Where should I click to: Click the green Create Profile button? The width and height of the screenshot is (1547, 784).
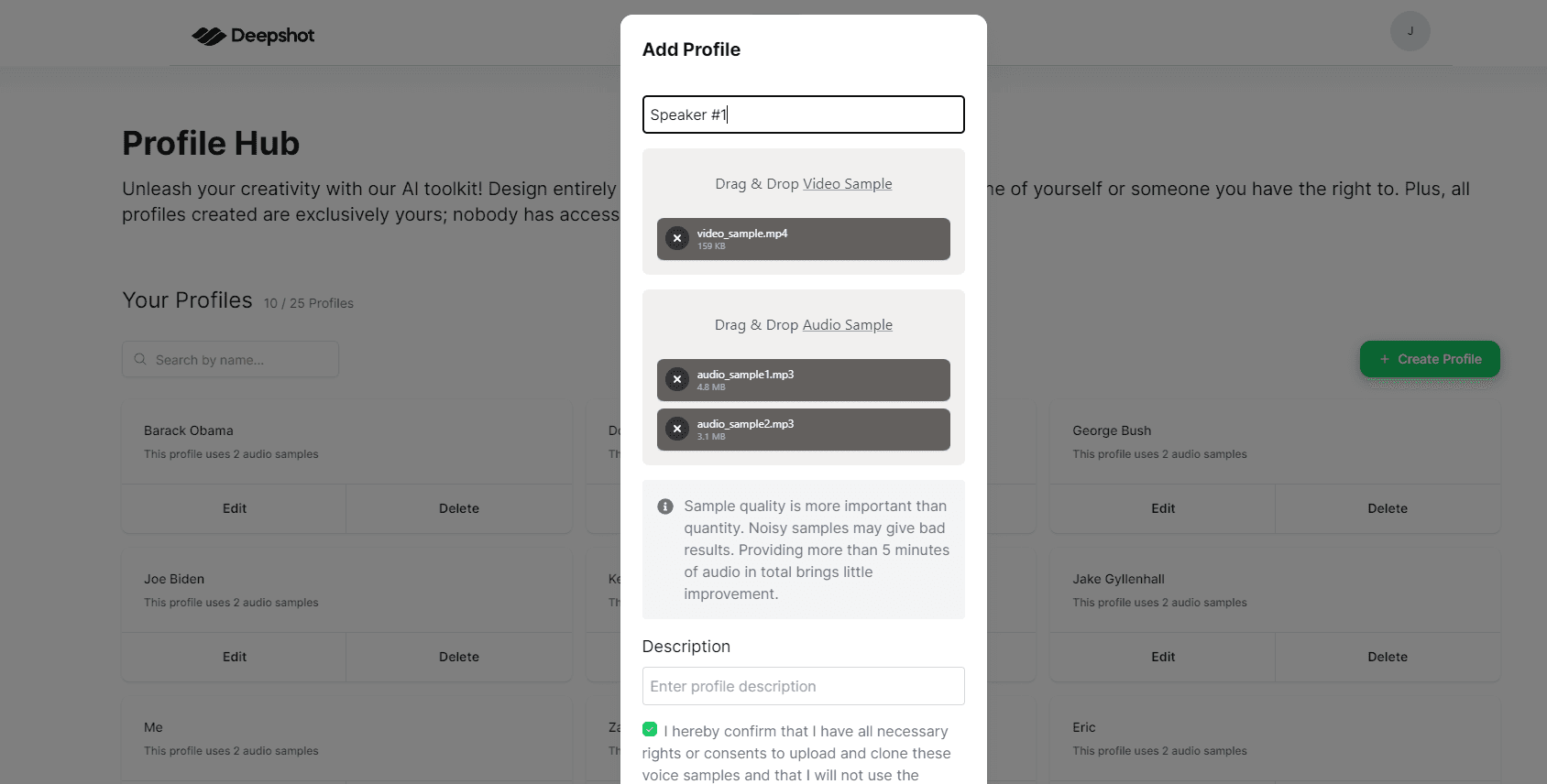pyautogui.click(x=1430, y=359)
